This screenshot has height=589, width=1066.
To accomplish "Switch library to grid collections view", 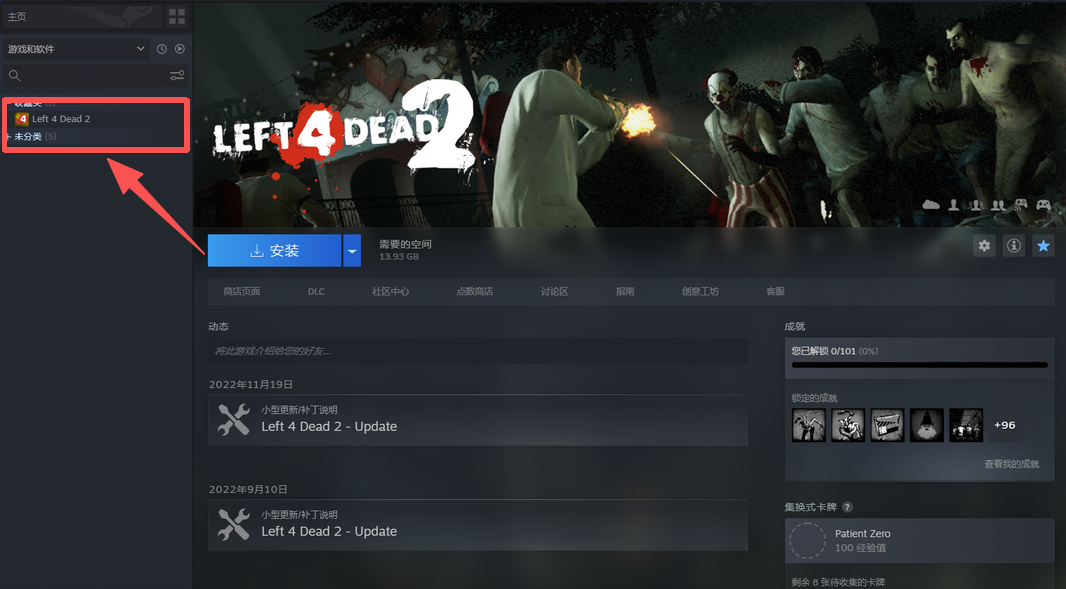I will [177, 16].
